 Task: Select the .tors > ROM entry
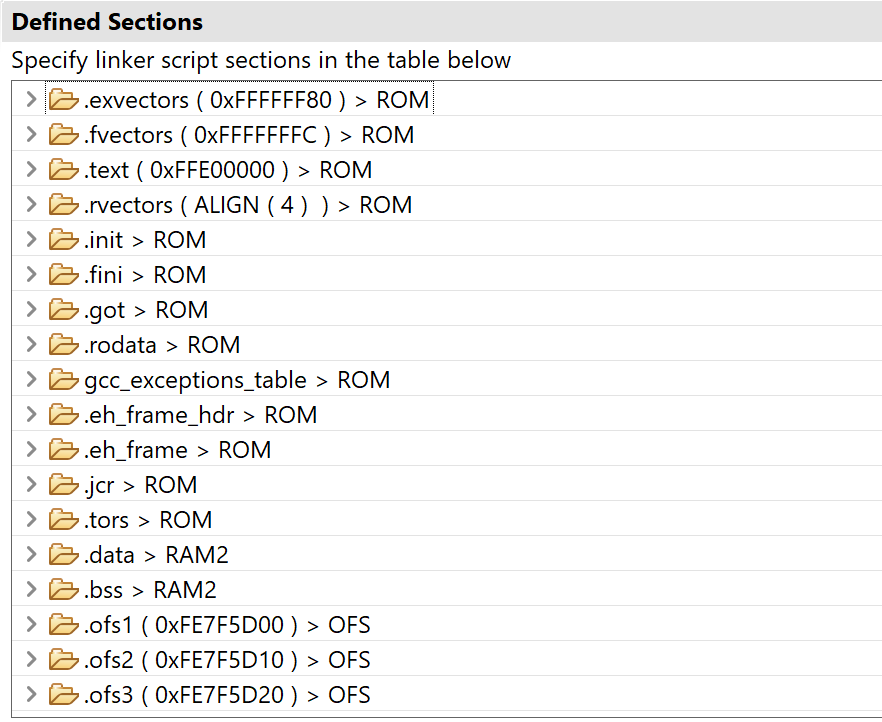click(x=148, y=520)
